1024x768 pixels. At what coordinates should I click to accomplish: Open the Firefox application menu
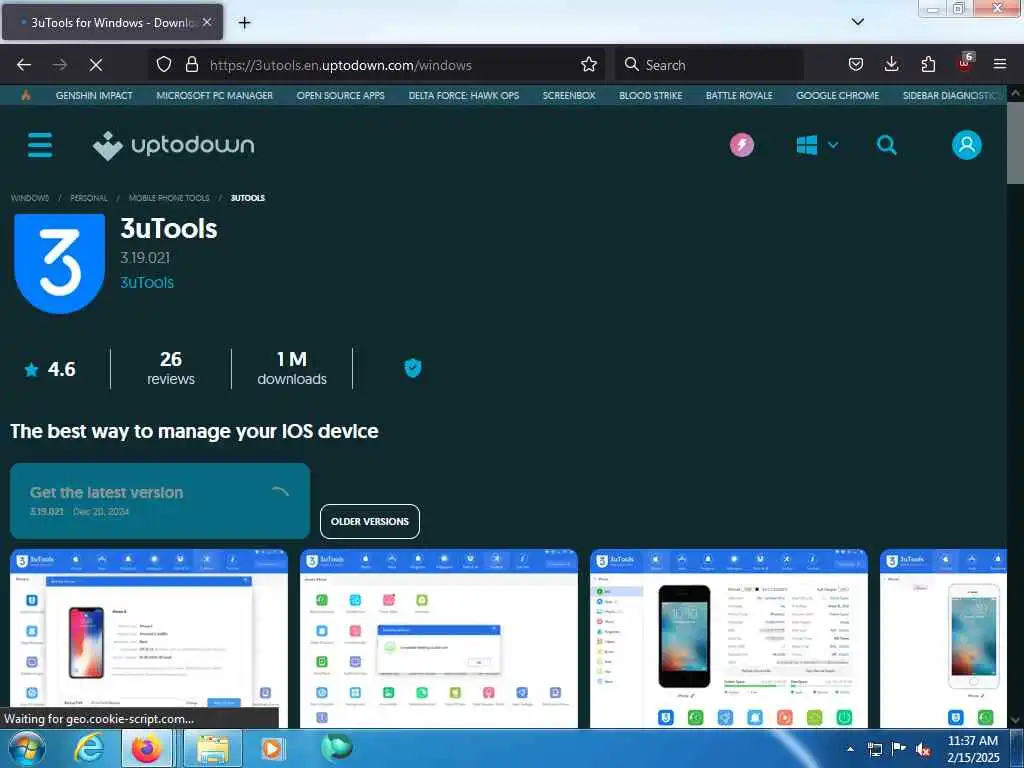pos(1000,65)
